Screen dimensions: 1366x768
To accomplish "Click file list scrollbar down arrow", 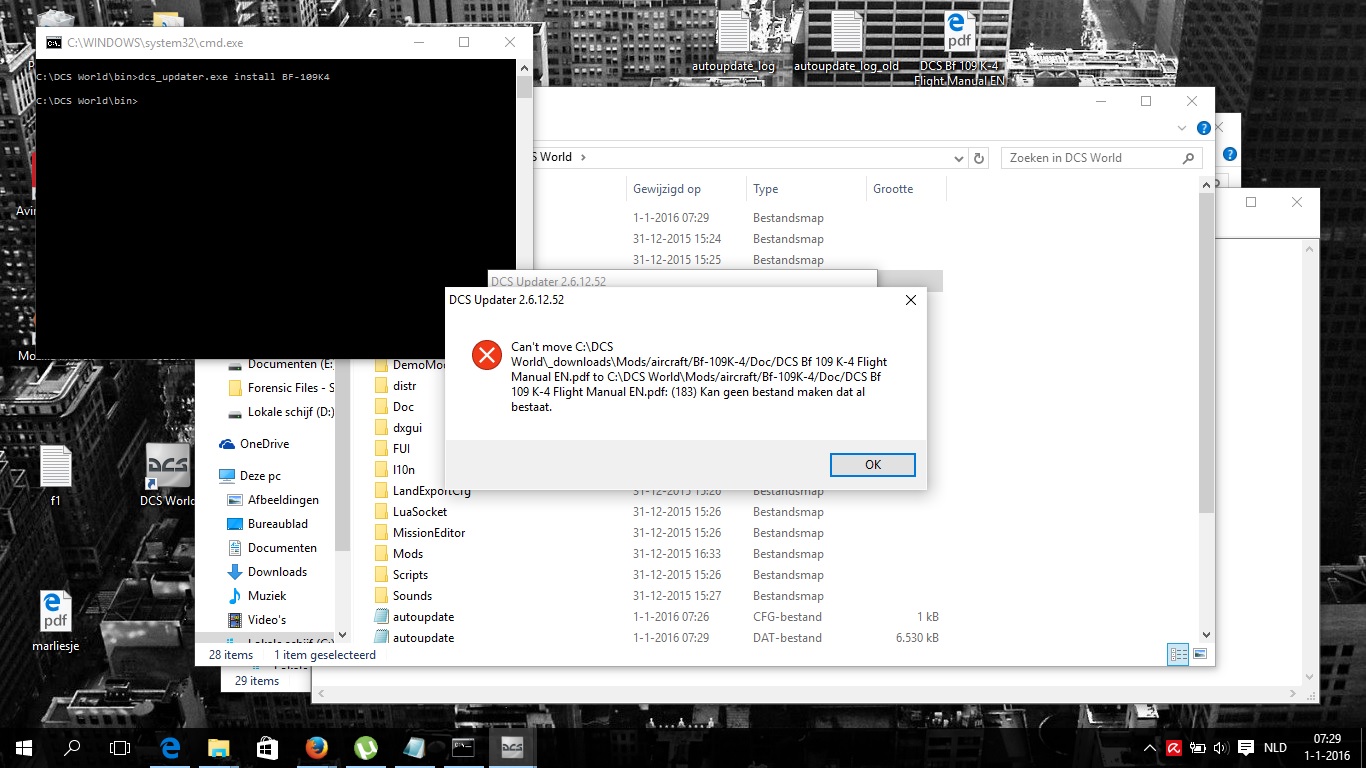I will click(1205, 635).
